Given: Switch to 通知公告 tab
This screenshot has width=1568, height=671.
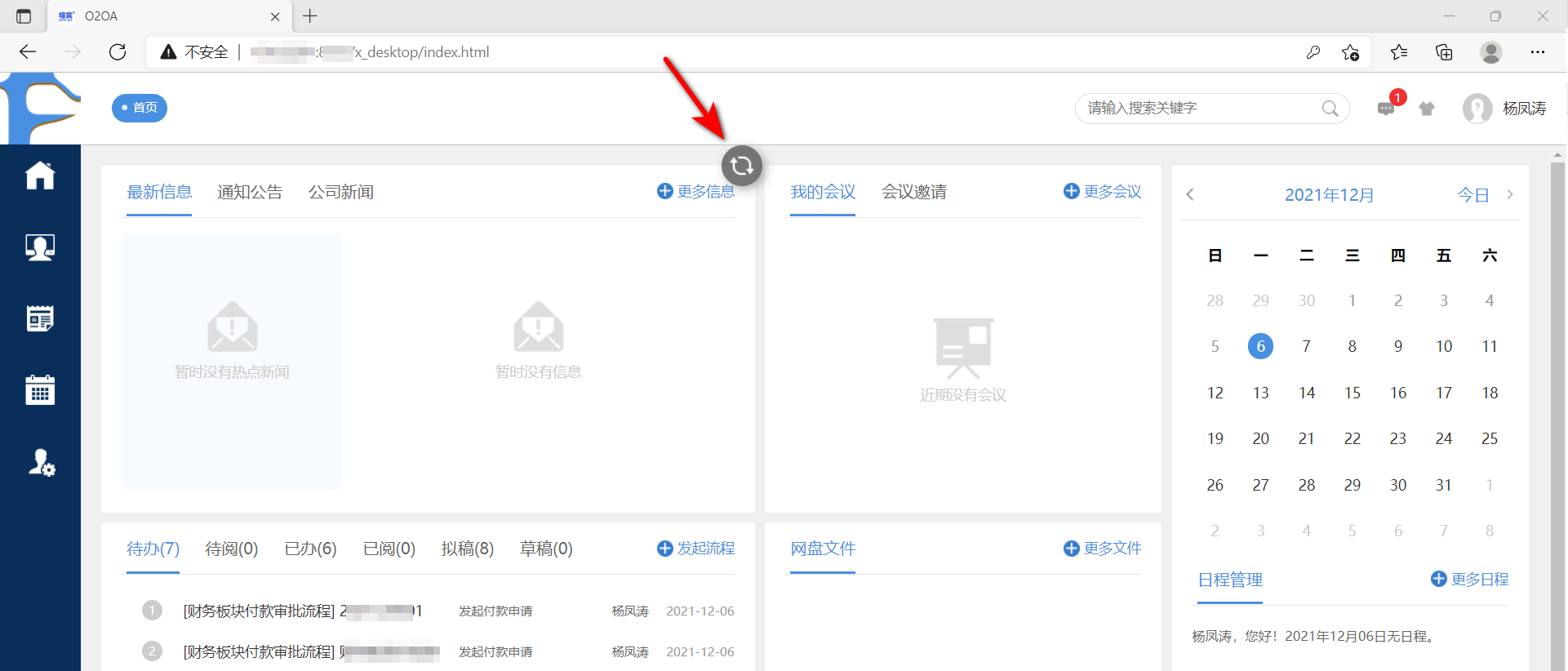Looking at the screenshot, I should [250, 192].
